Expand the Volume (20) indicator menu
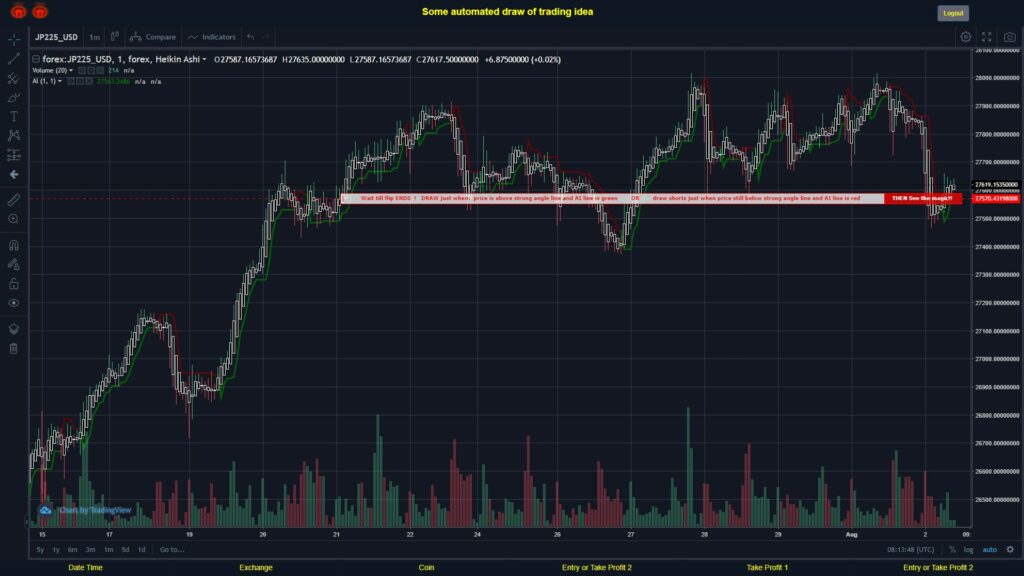Viewport: 1024px width, 576px height. (x=71, y=71)
